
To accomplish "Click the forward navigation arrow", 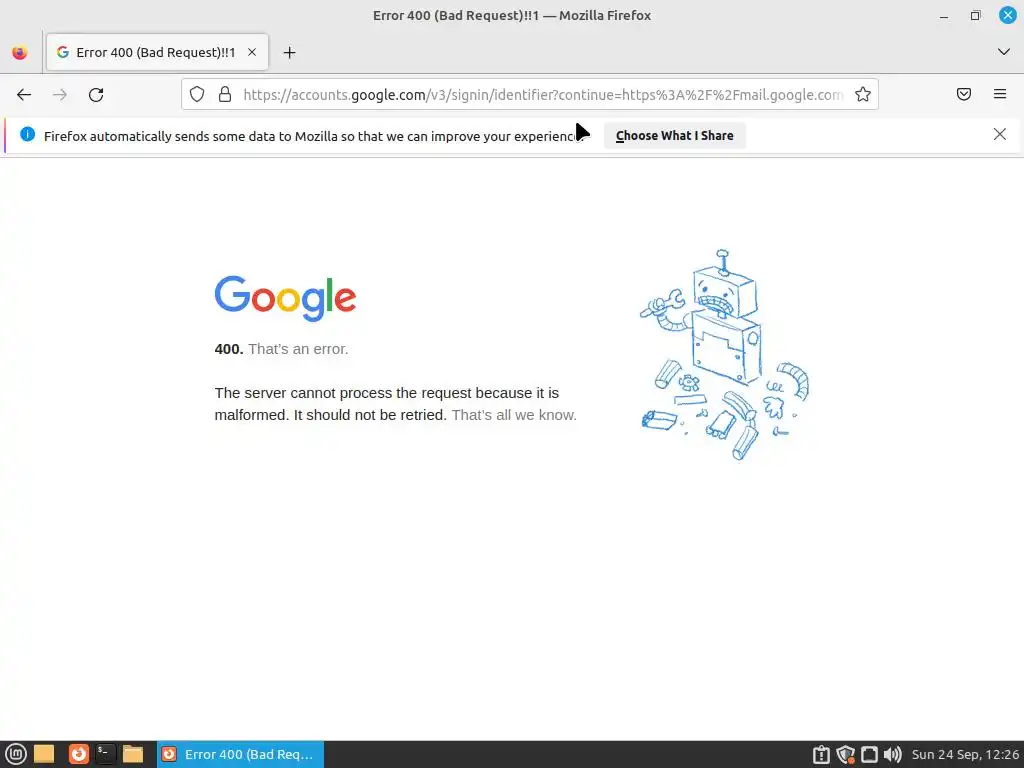I will (x=60, y=95).
